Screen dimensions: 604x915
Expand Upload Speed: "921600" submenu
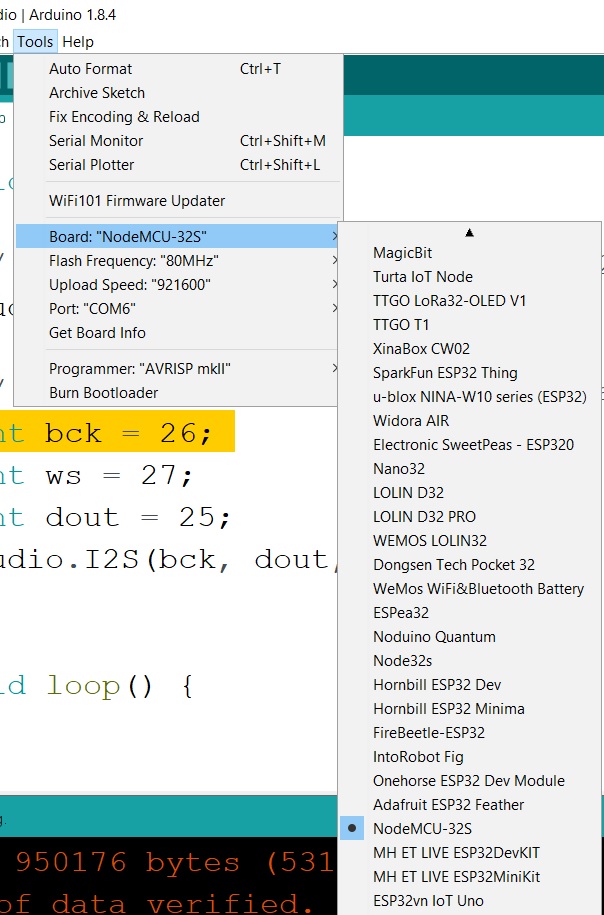click(177, 285)
